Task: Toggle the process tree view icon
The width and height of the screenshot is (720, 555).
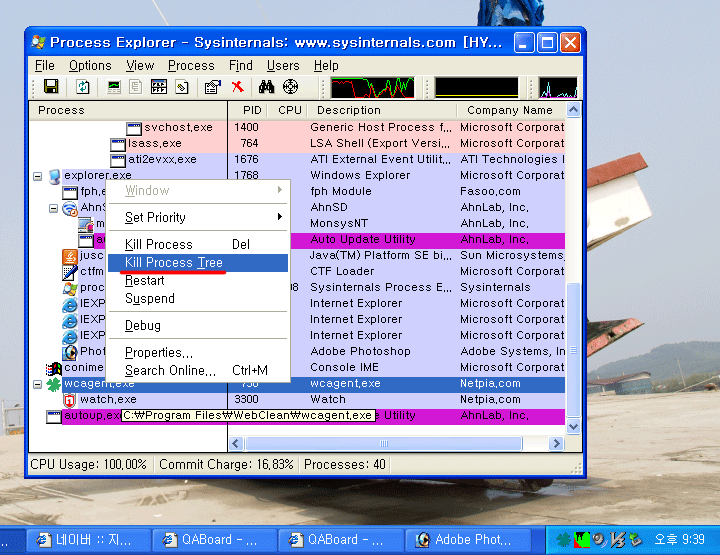Action: 135,86
